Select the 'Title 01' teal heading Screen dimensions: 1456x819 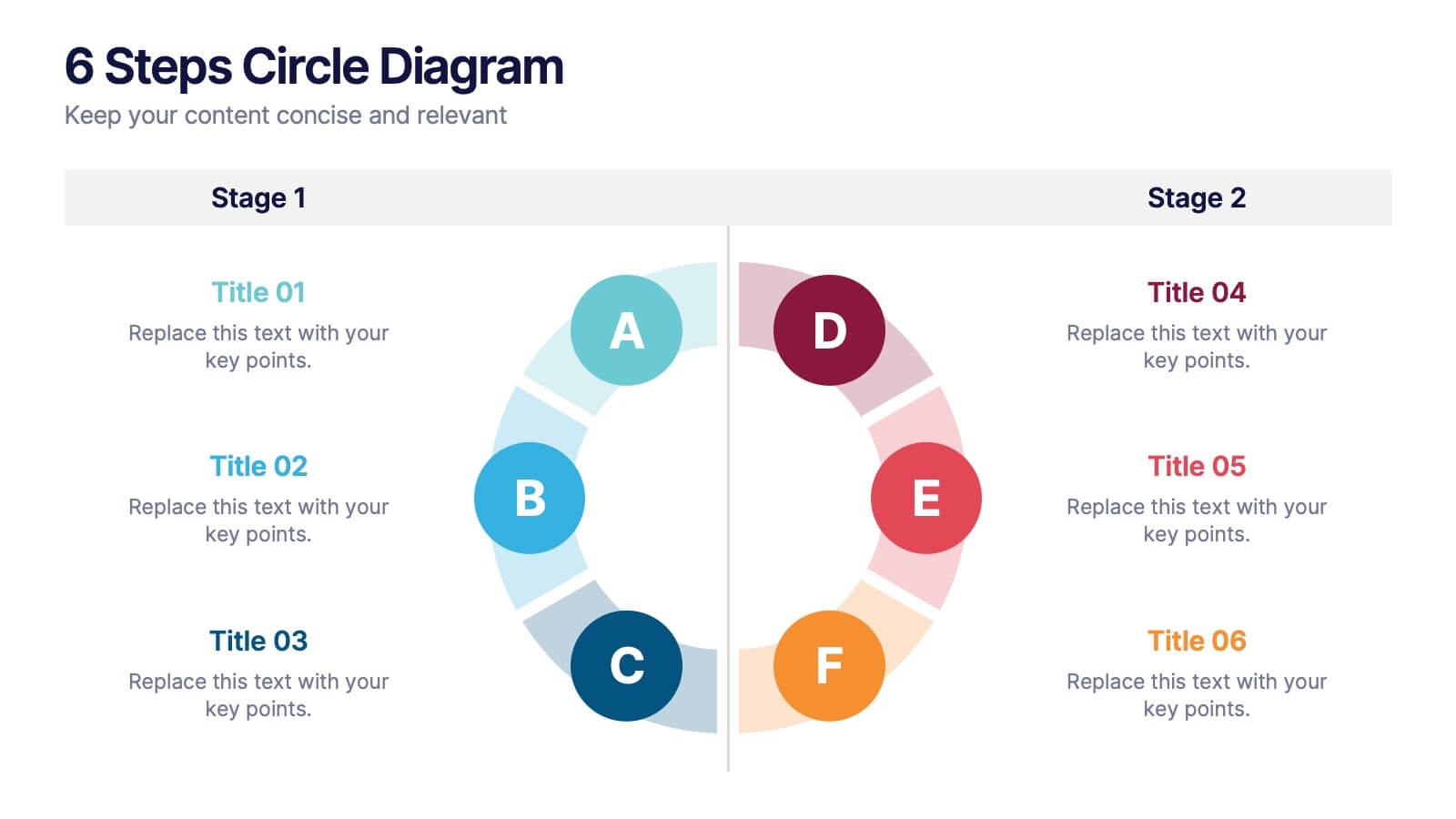click(x=258, y=292)
